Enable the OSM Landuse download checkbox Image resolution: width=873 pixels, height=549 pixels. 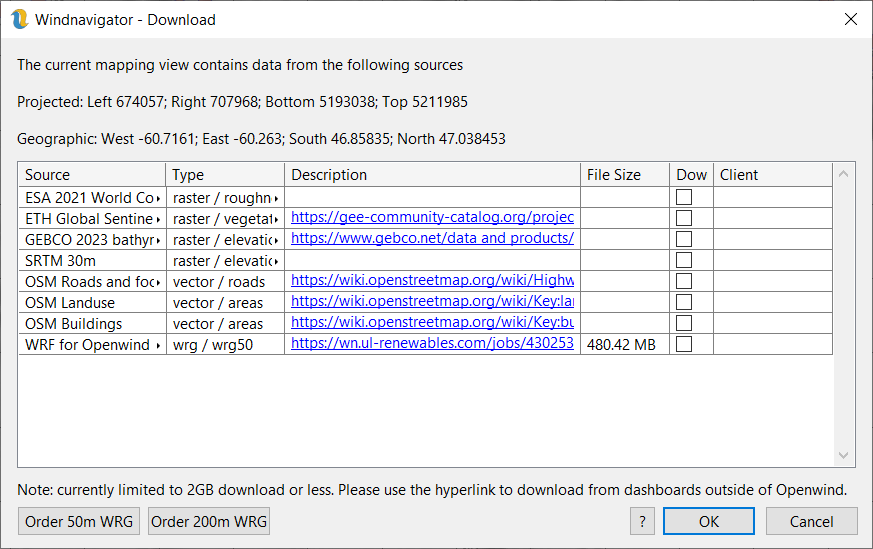click(684, 302)
